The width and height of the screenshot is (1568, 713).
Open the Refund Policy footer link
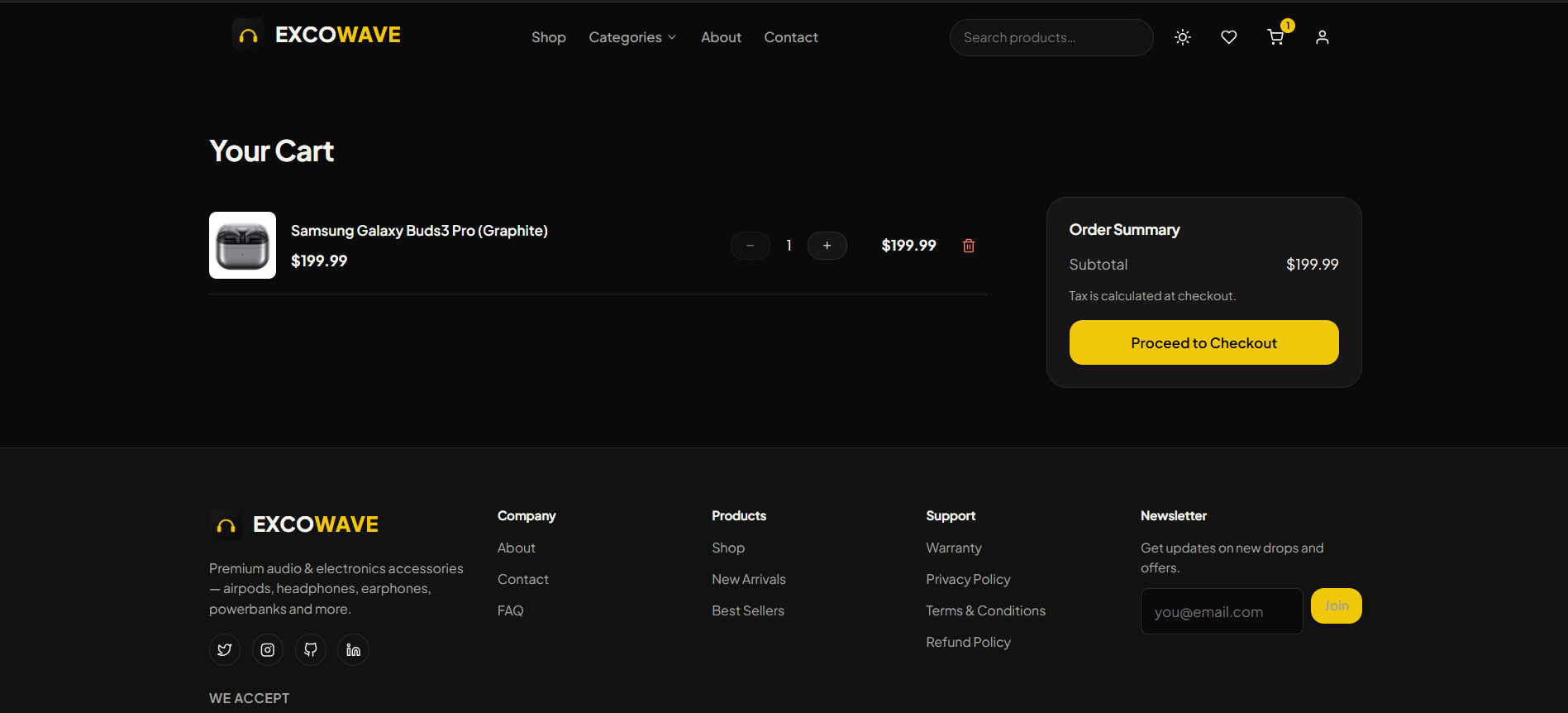(x=969, y=642)
